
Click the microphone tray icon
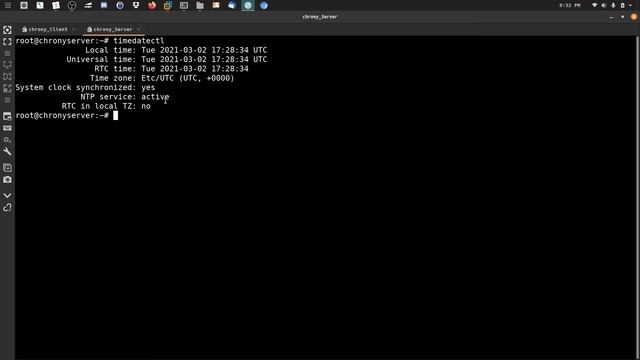point(613,5)
